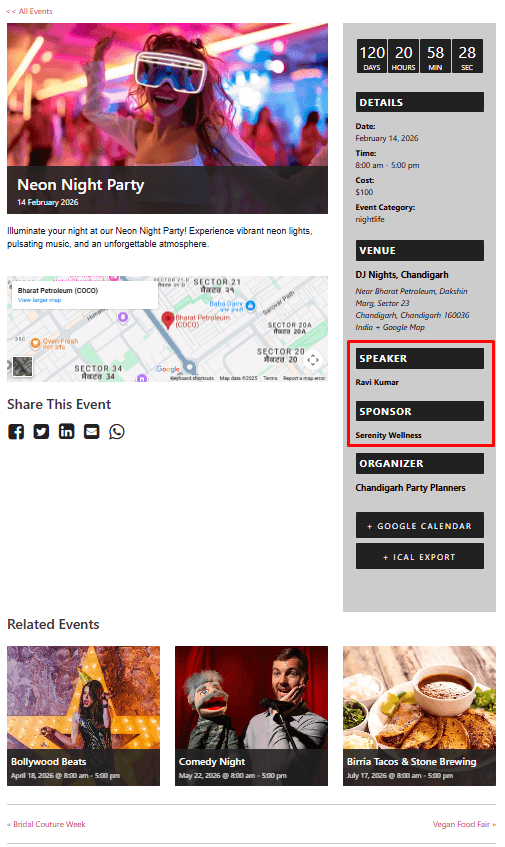Image resolution: width=505 pixels, height=847 pixels.
Task: Open sponsor Serenity Wellness
Action: (x=388, y=435)
